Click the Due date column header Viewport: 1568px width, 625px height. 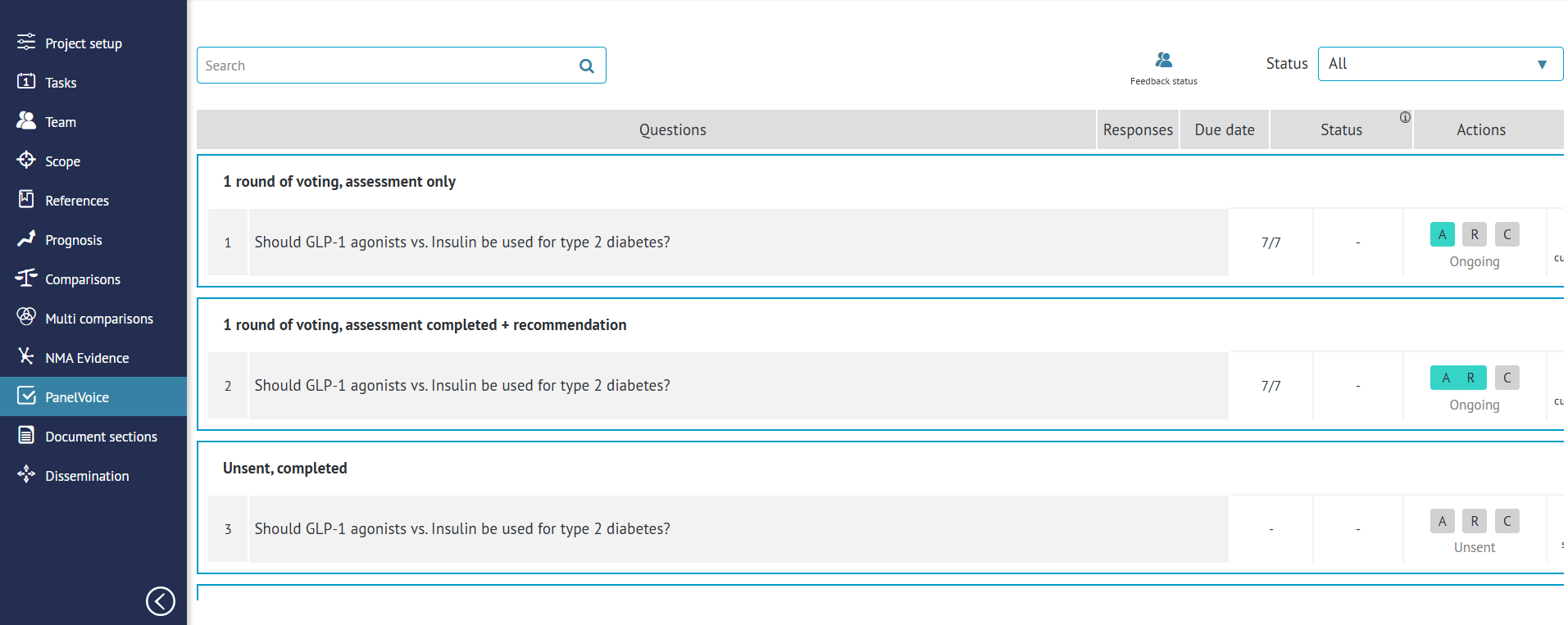point(1224,130)
